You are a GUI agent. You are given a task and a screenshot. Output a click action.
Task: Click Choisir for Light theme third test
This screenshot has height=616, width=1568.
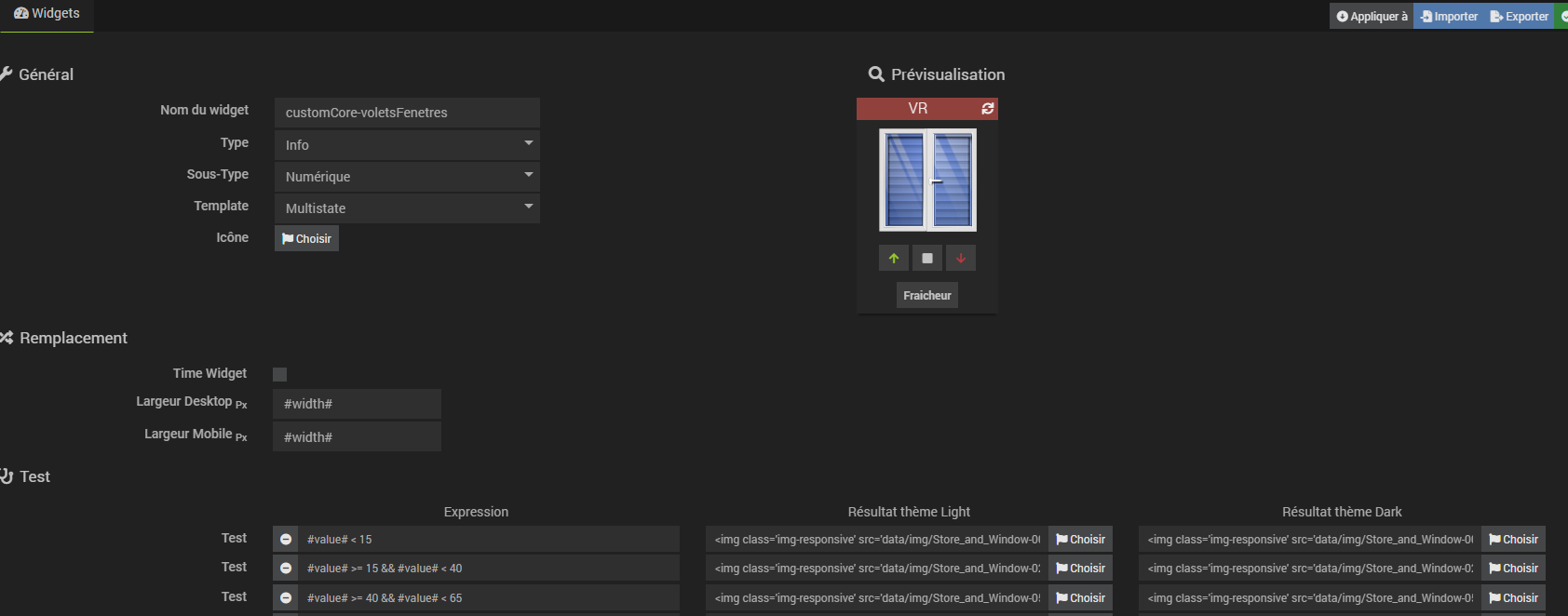[1080, 597]
